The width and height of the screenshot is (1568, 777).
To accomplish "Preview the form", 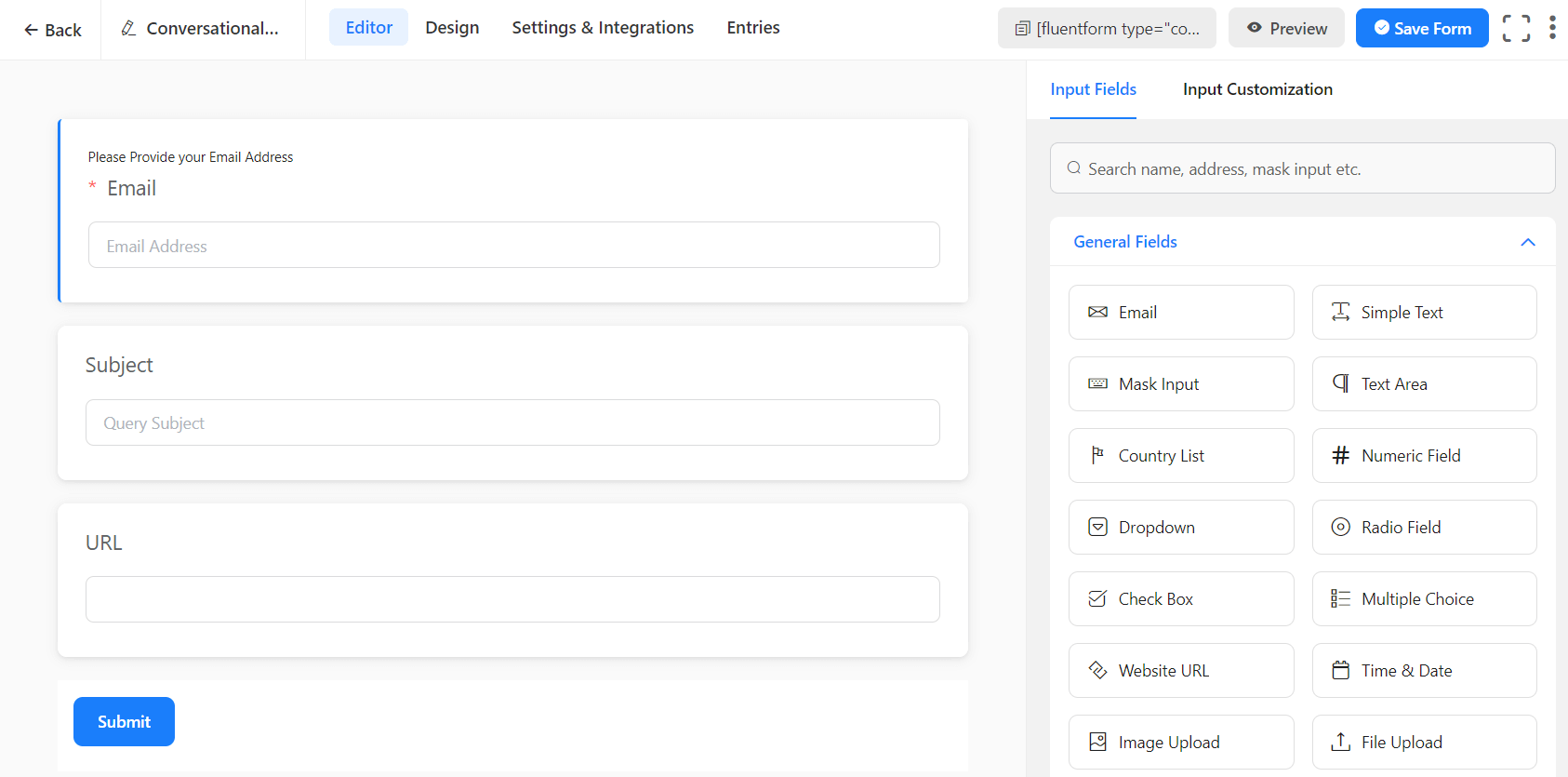I will pos(1286,28).
